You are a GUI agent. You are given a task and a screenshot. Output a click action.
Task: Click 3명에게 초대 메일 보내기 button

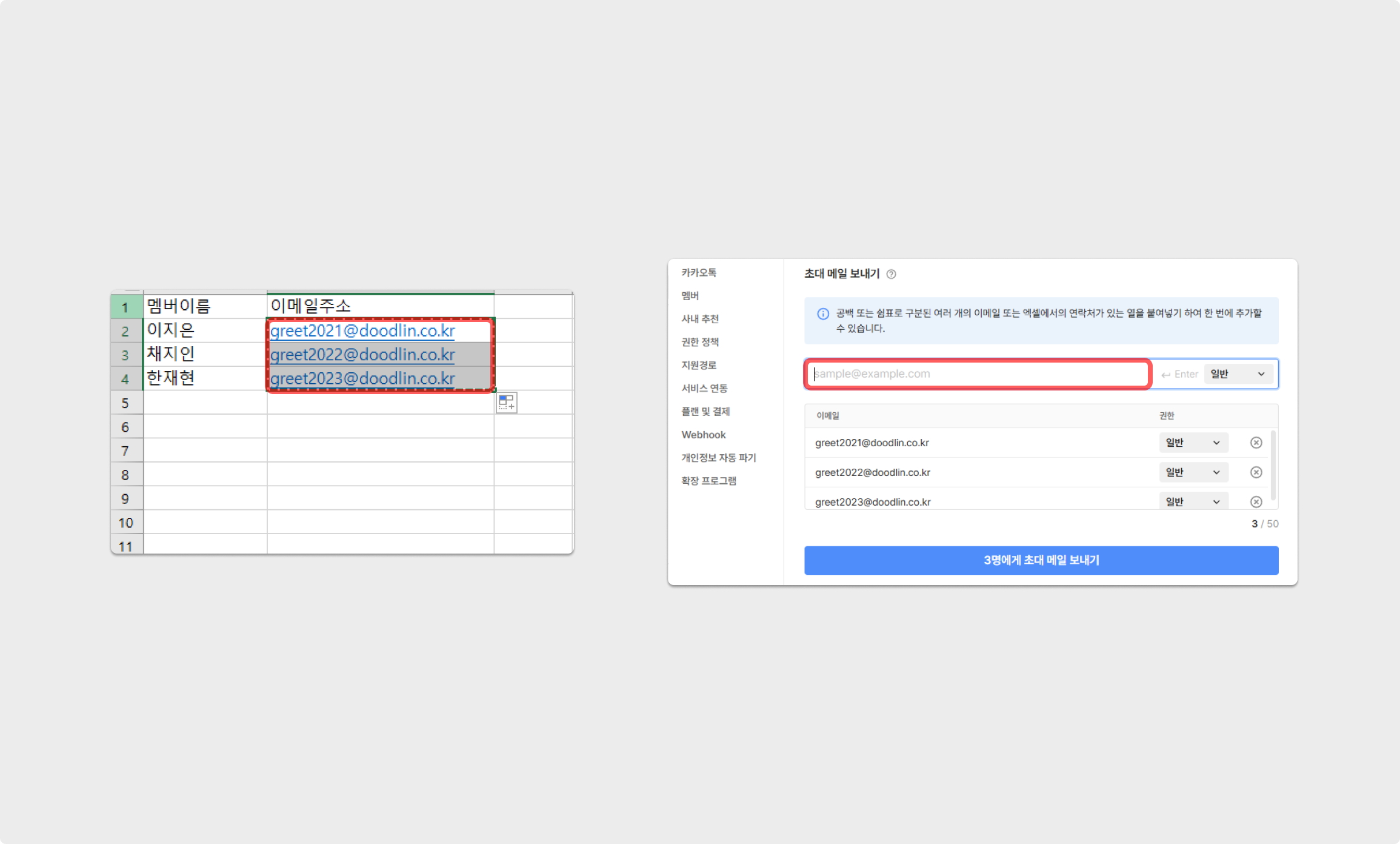point(1041,560)
